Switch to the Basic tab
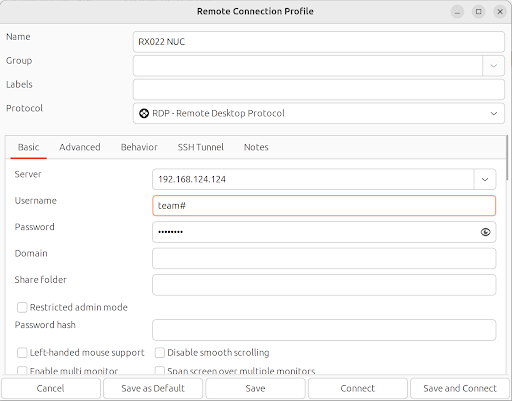This screenshot has width=512, height=401. 28,147
